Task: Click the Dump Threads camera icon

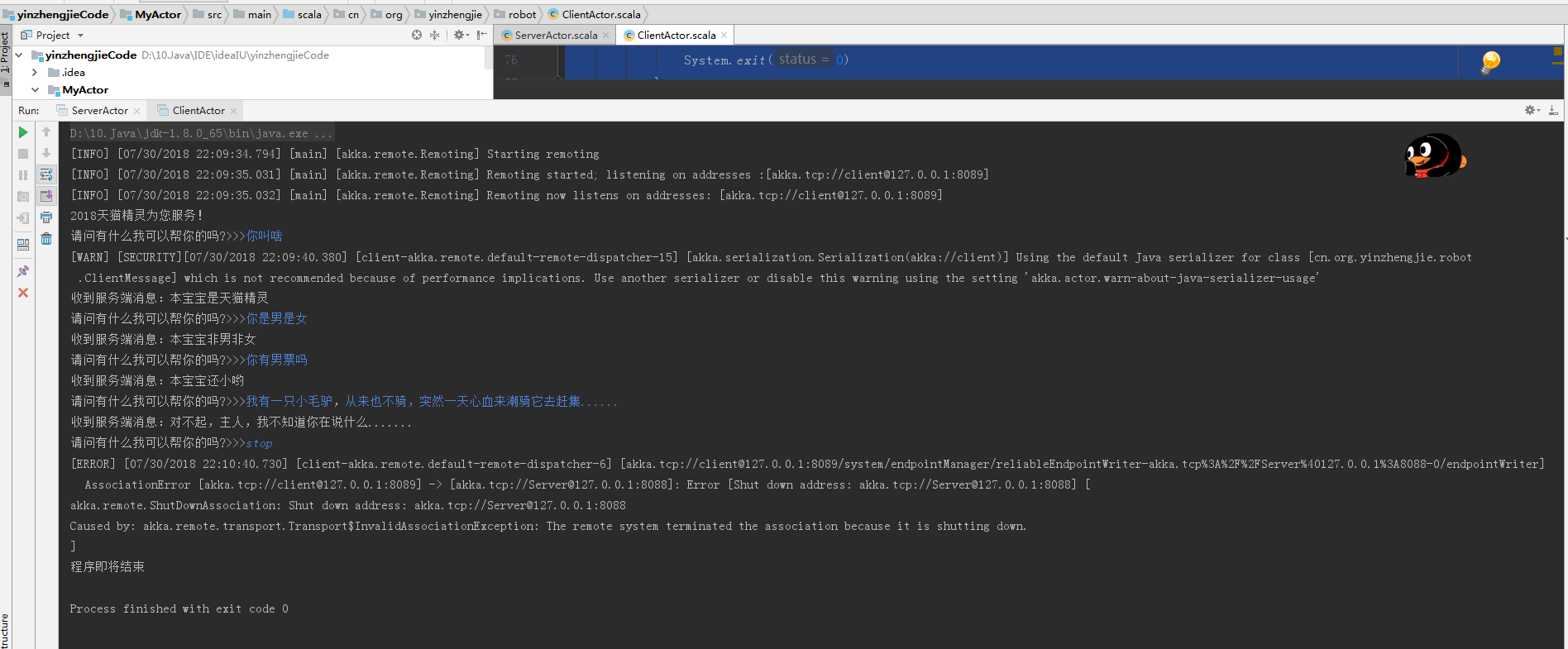Action: (23, 197)
